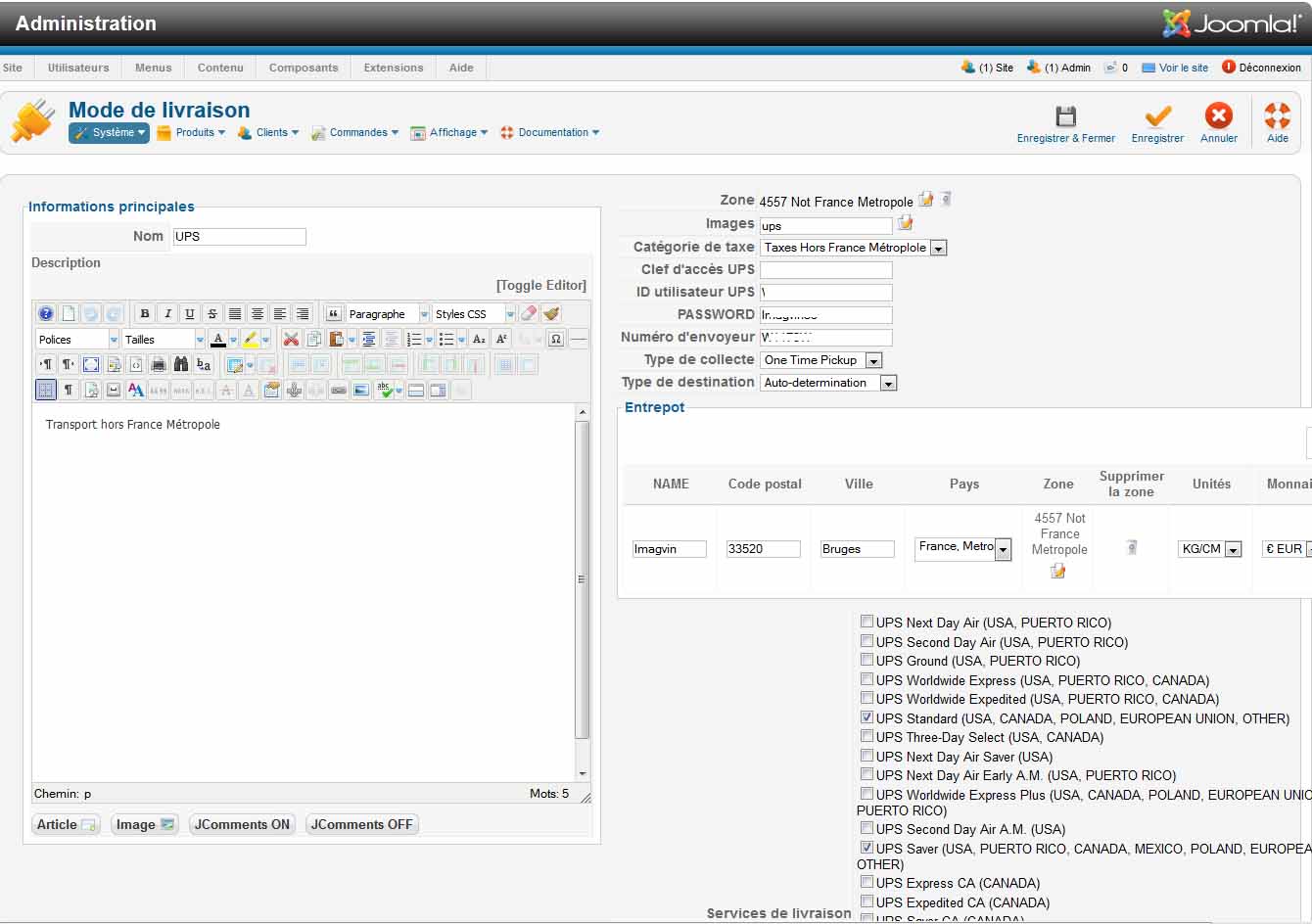
Task: Click the copy icon in editor toolbar
Action: click(x=314, y=340)
